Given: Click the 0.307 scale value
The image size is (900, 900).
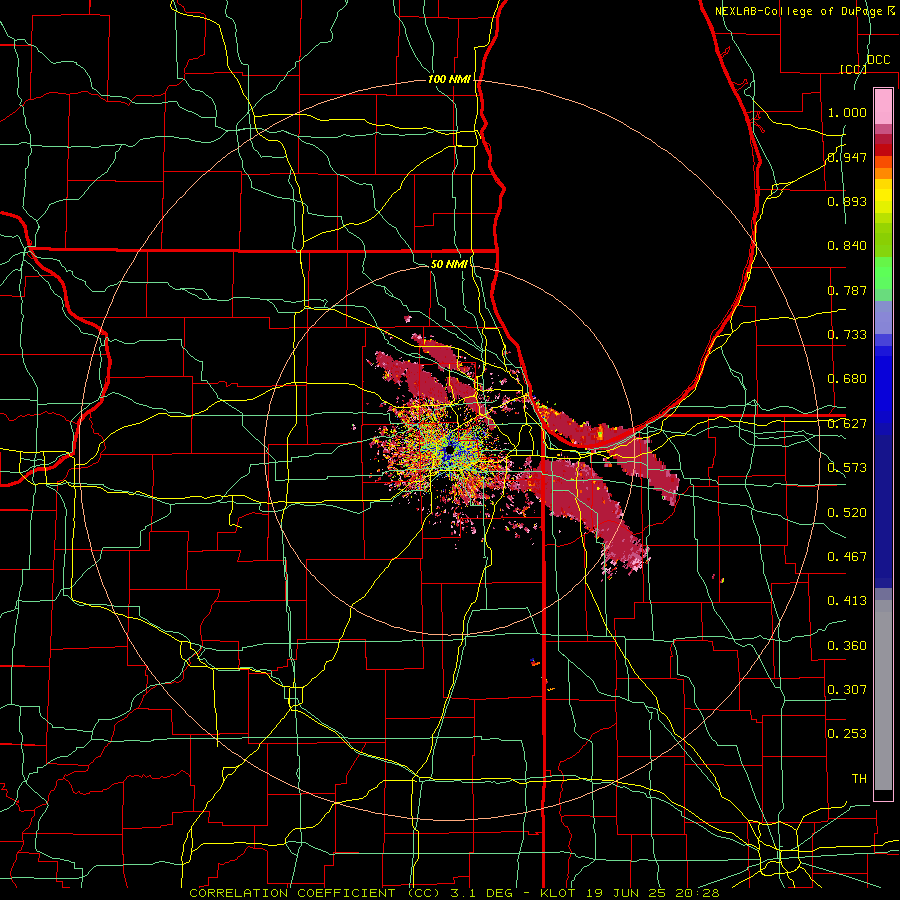Looking at the screenshot, I should click(847, 690).
